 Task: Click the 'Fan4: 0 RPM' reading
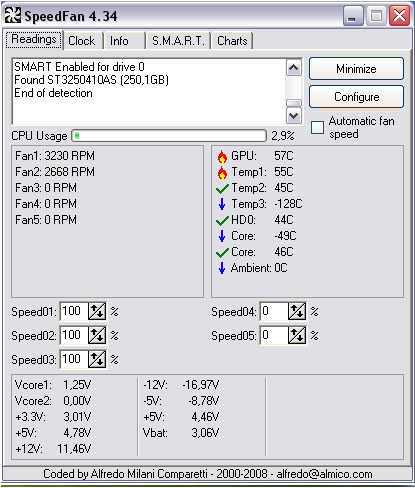(x=46, y=204)
